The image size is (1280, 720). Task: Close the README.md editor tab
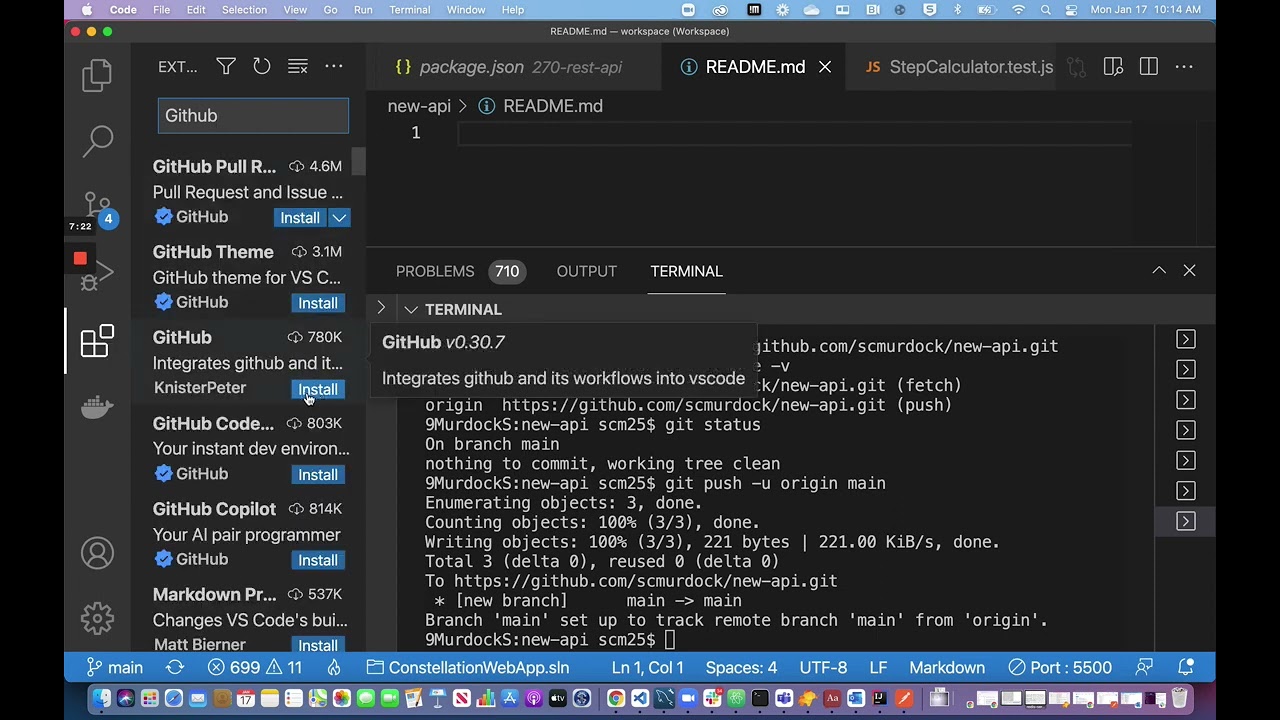point(825,67)
